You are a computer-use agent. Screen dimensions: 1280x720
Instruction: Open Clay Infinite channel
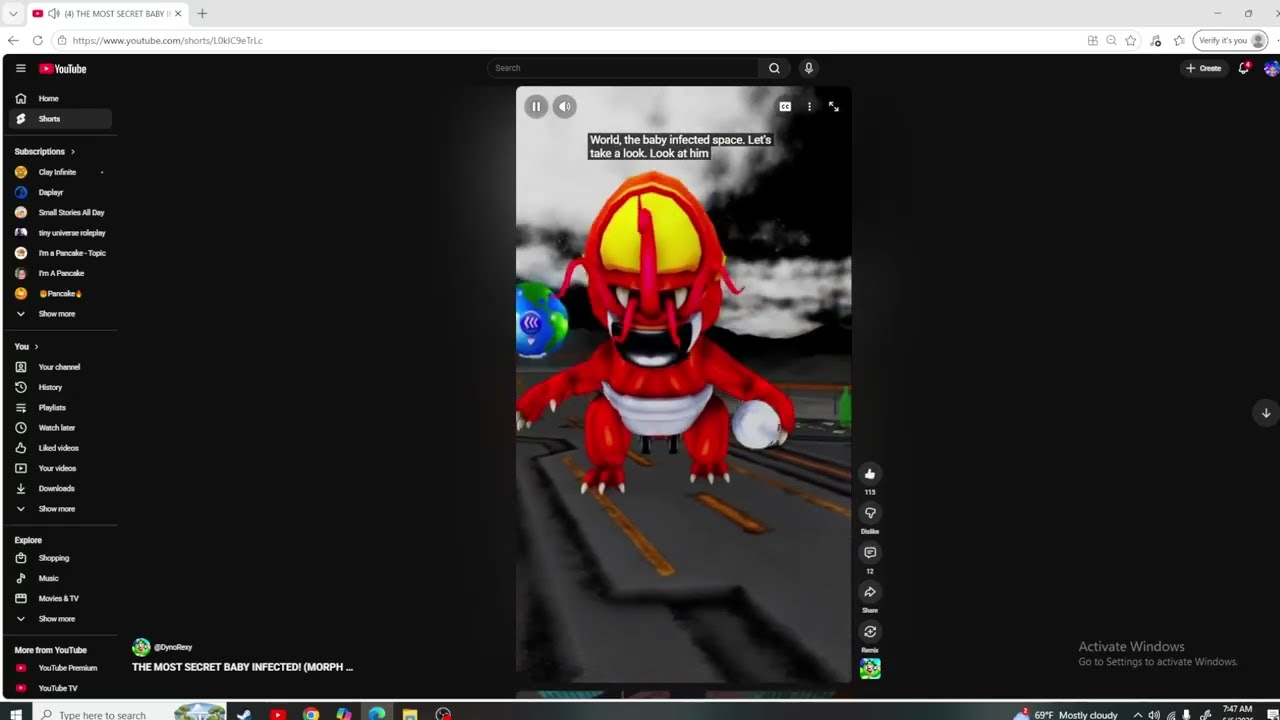click(60, 172)
